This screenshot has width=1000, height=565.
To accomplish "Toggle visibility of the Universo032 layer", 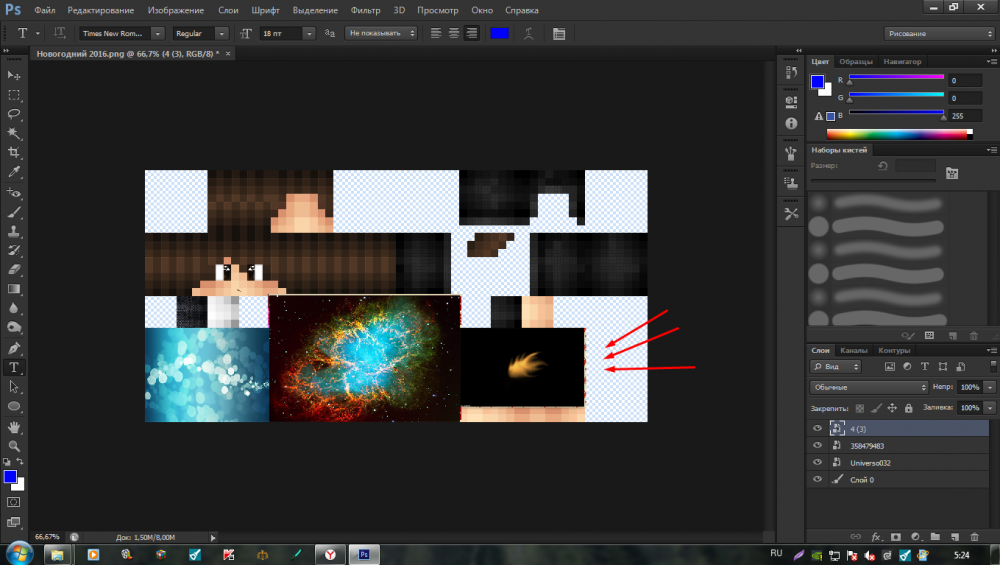I will [x=818, y=463].
